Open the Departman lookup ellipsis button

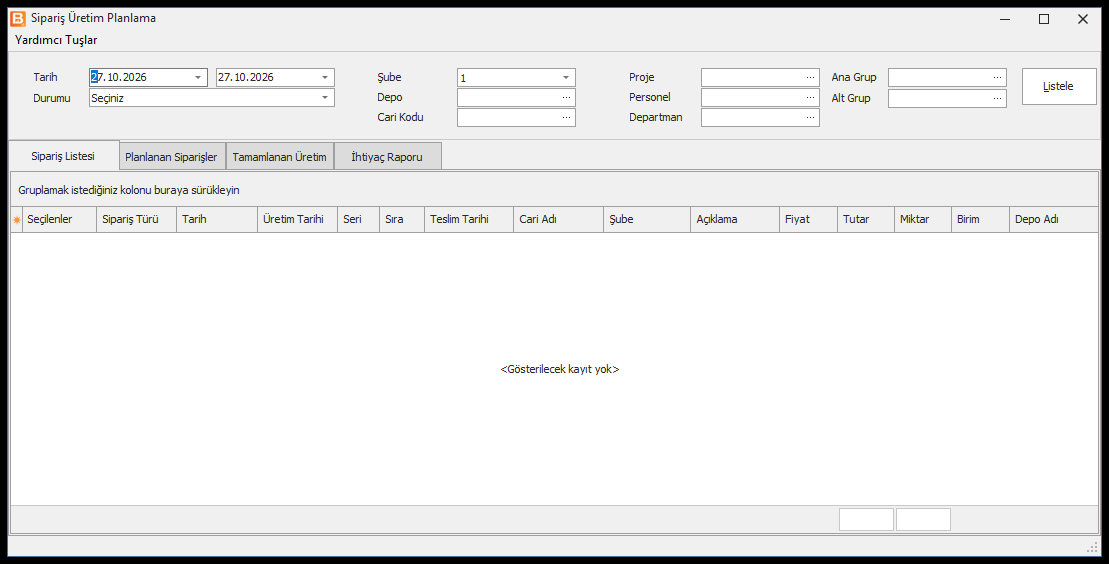(811, 117)
